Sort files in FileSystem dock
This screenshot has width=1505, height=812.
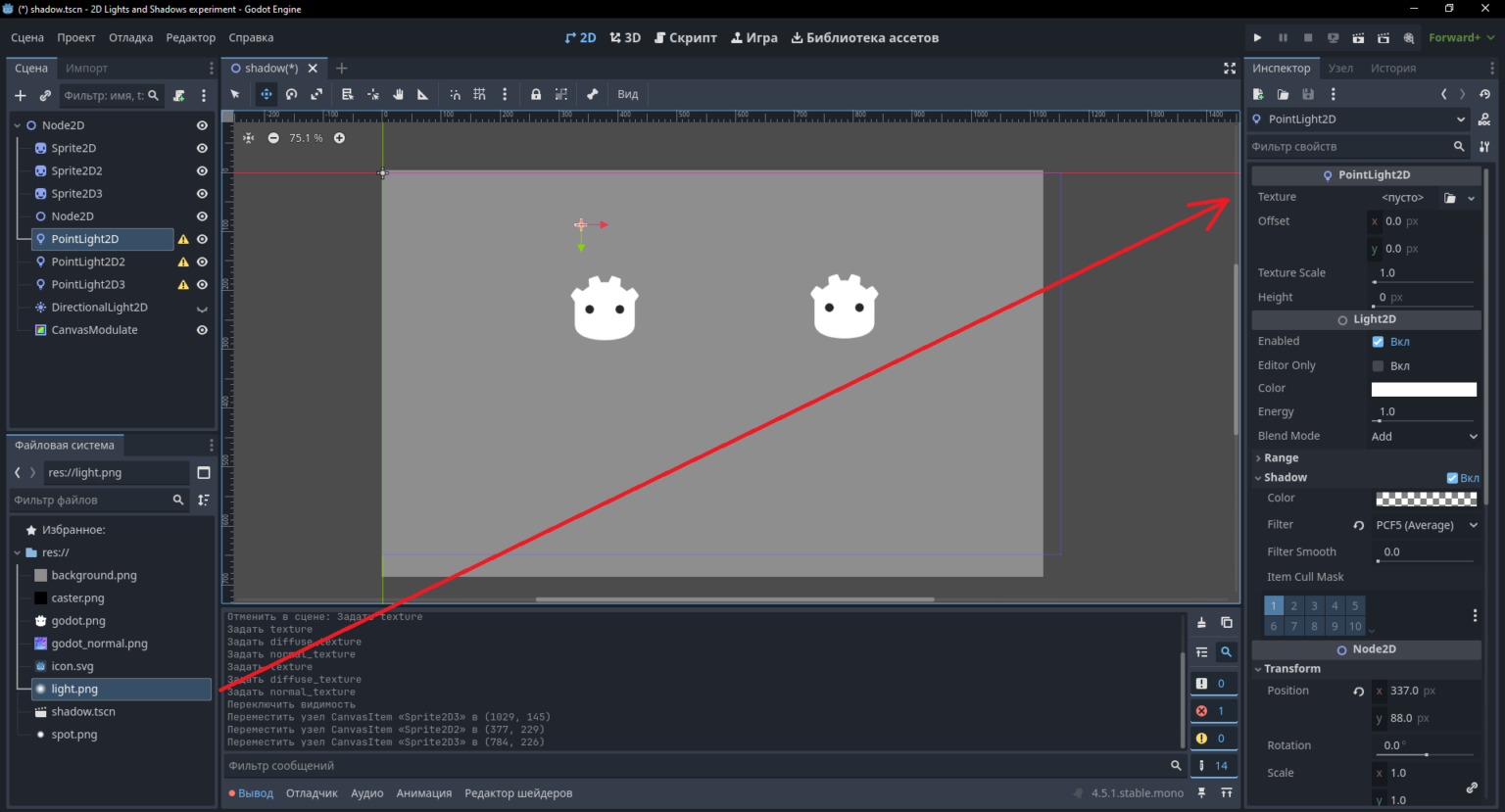point(204,500)
